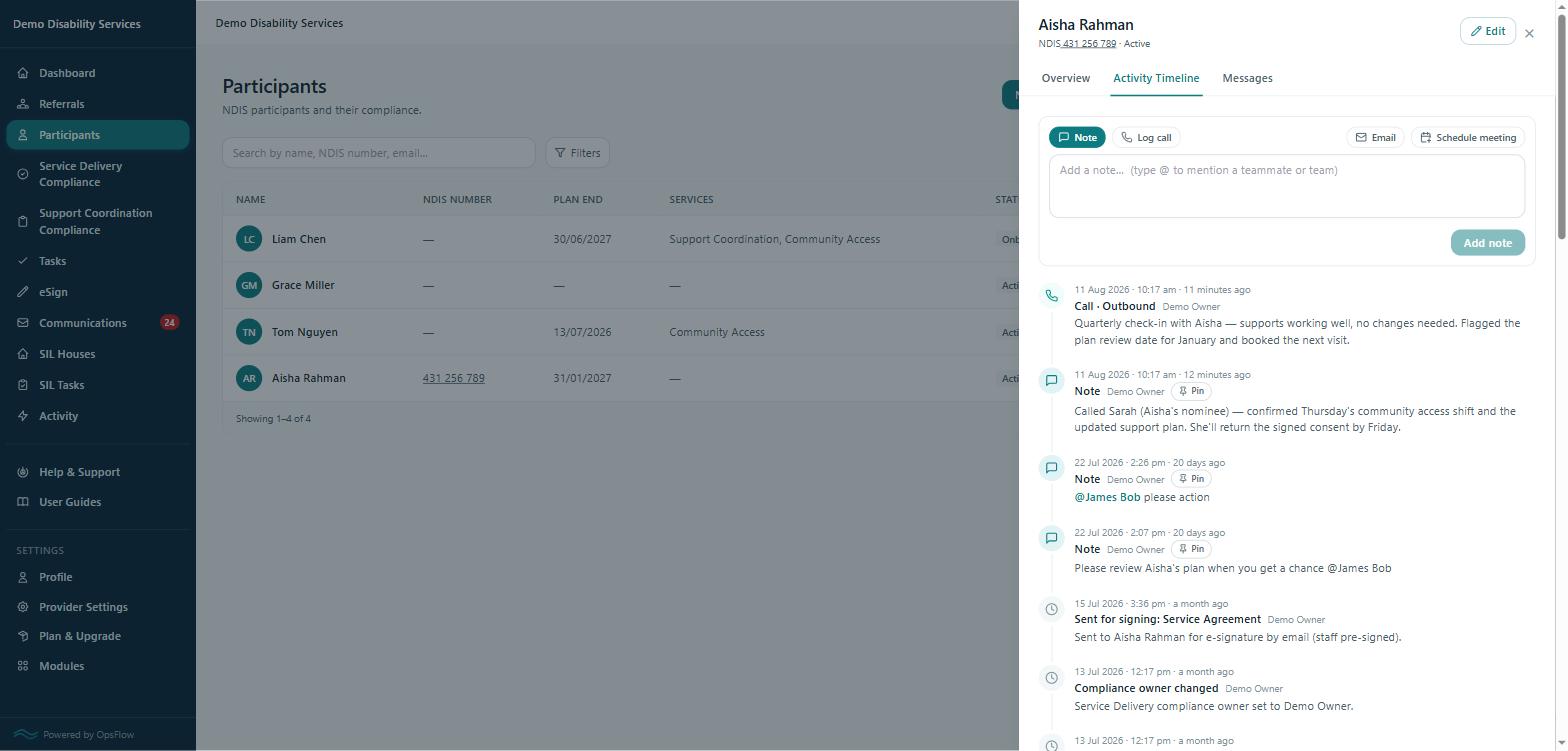Click clock icon of Compliance owner changed entry

pyautogui.click(x=1051, y=678)
